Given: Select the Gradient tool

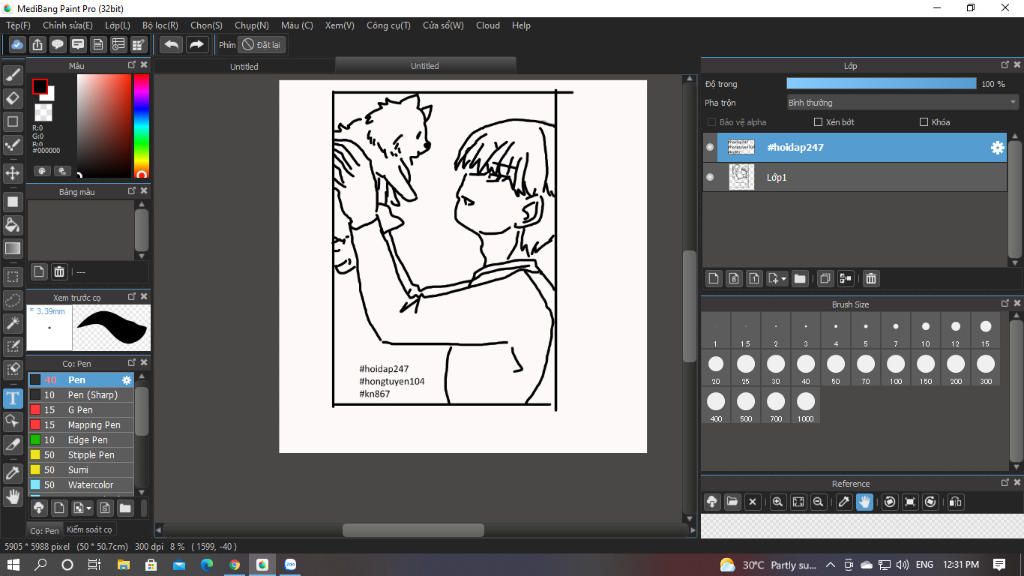Looking at the screenshot, I should (12, 248).
